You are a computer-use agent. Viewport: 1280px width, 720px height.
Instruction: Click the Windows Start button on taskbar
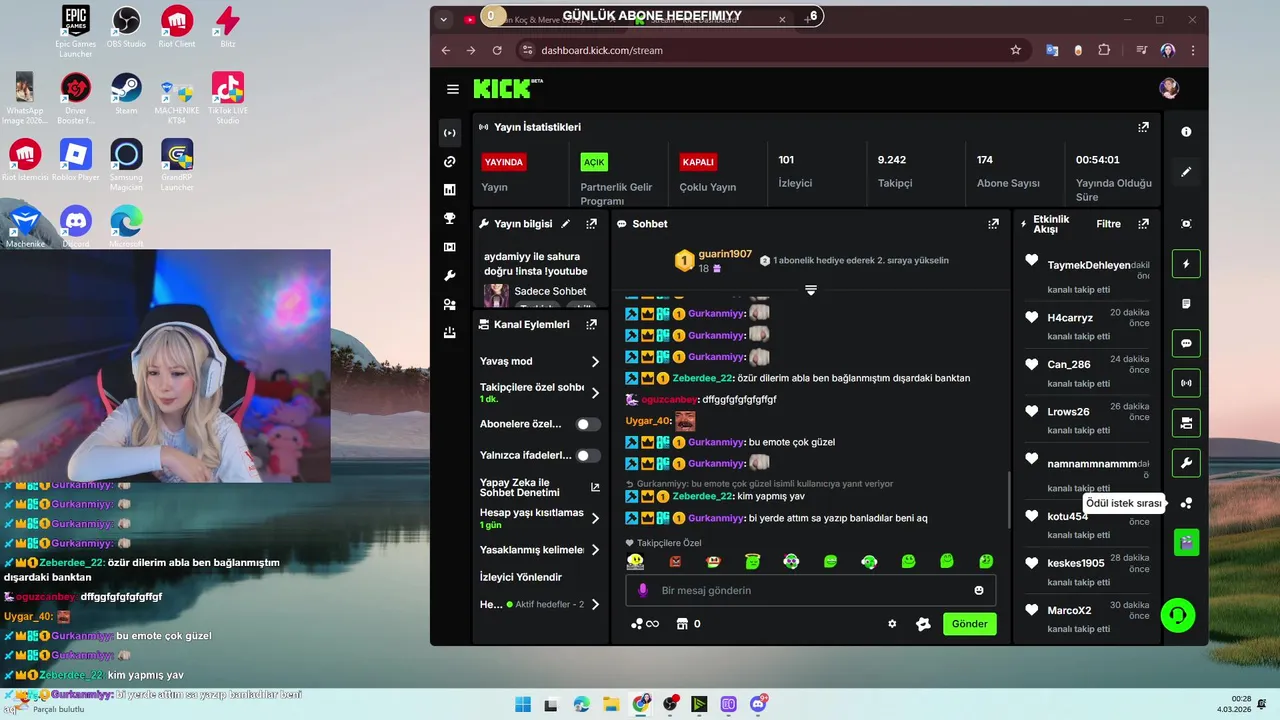coord(523,704)
